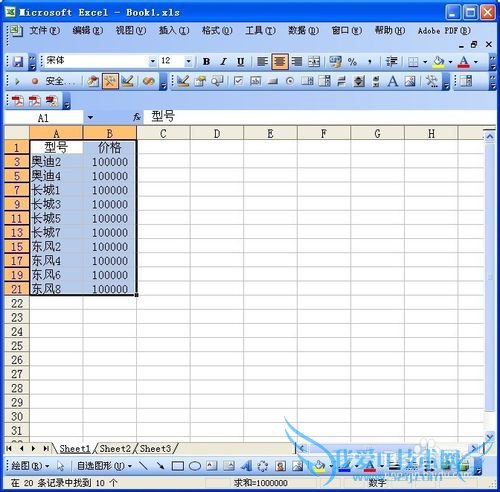Open the 文件(F) menu
The height and width of the screenshot is (492, 500).
point(44,31)
